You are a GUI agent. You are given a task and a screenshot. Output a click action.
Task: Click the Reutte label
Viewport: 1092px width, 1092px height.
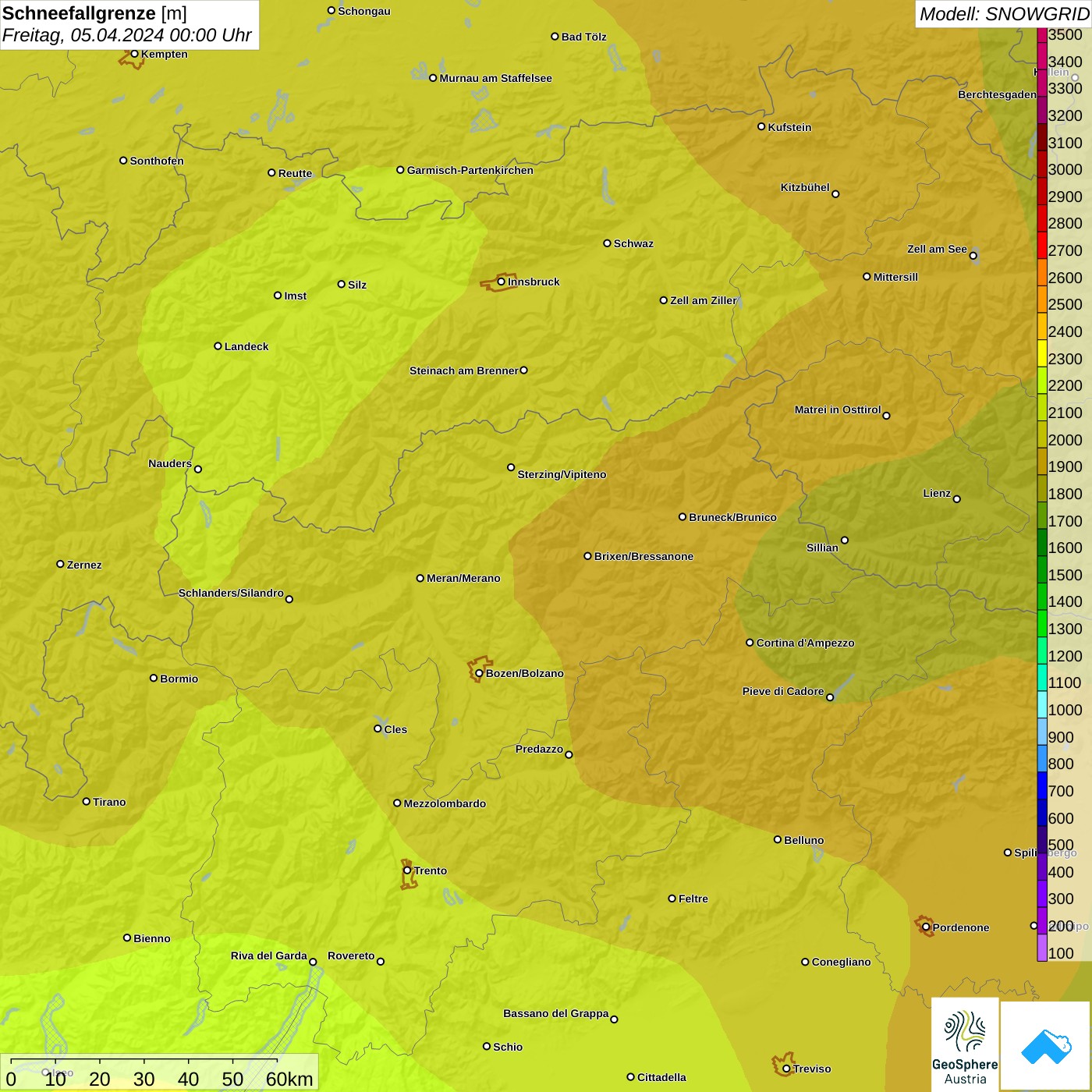pos(295,173)
